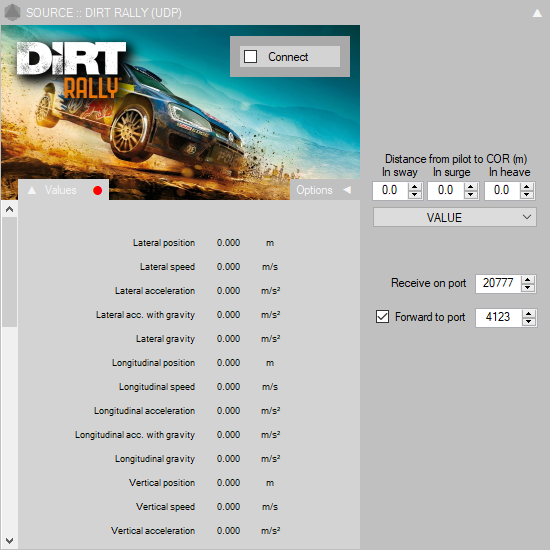The height and width of the screenshot is (550, 550).
Task: Select the Lateral acc. with gravity label
Action: click(146, 315)
